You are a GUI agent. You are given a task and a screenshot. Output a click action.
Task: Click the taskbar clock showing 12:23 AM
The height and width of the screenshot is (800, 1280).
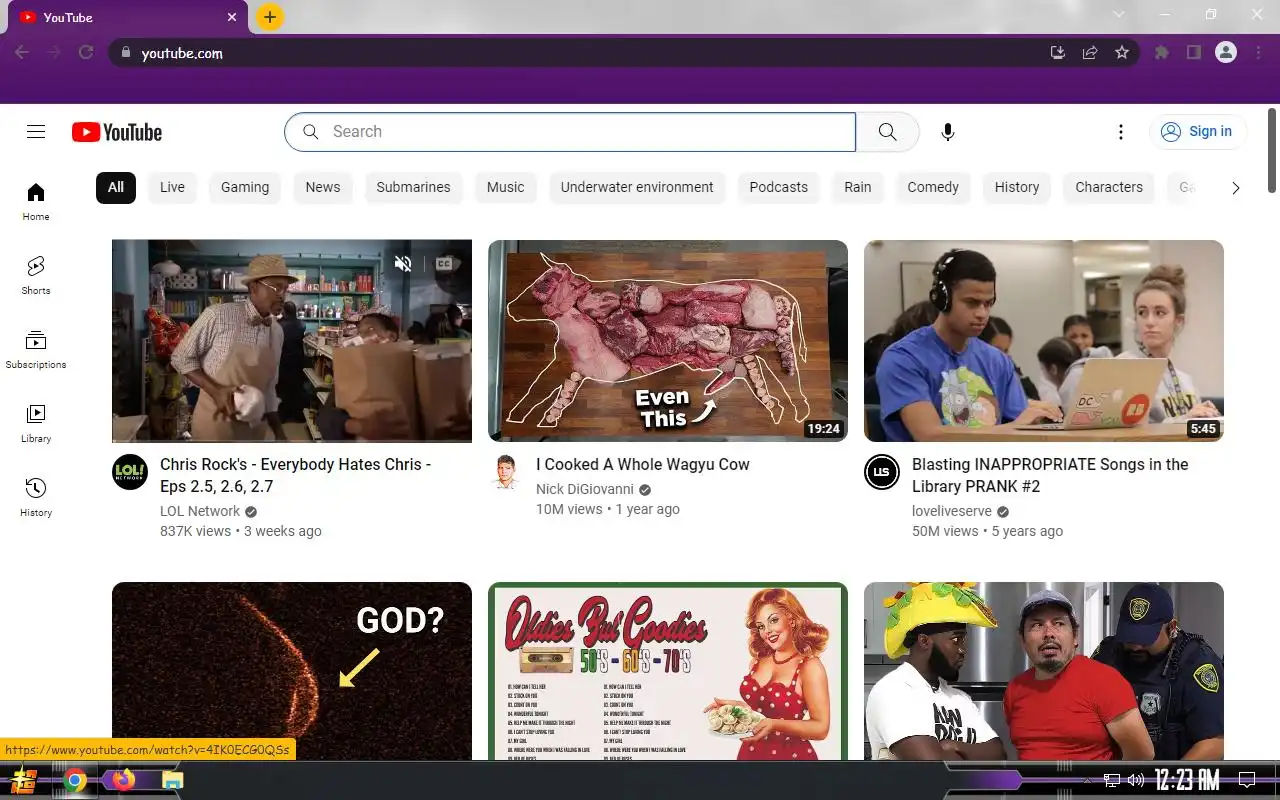point(1187,780)
